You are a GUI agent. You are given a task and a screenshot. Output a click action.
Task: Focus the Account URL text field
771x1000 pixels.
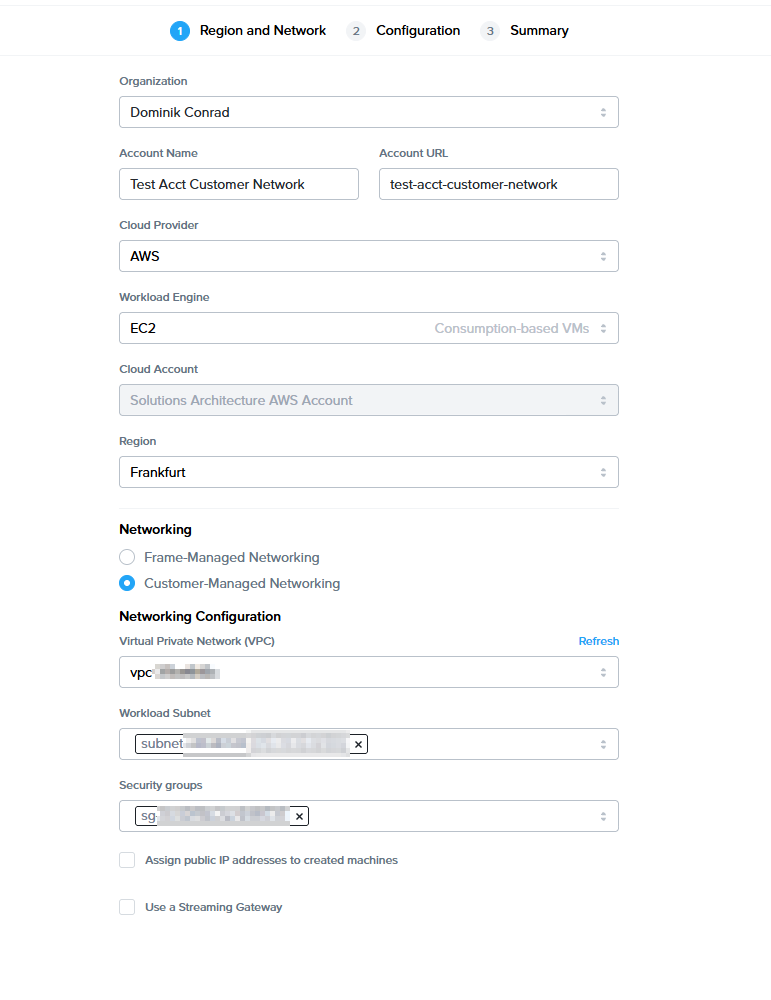pyautogui.click(x=498, y=184)
